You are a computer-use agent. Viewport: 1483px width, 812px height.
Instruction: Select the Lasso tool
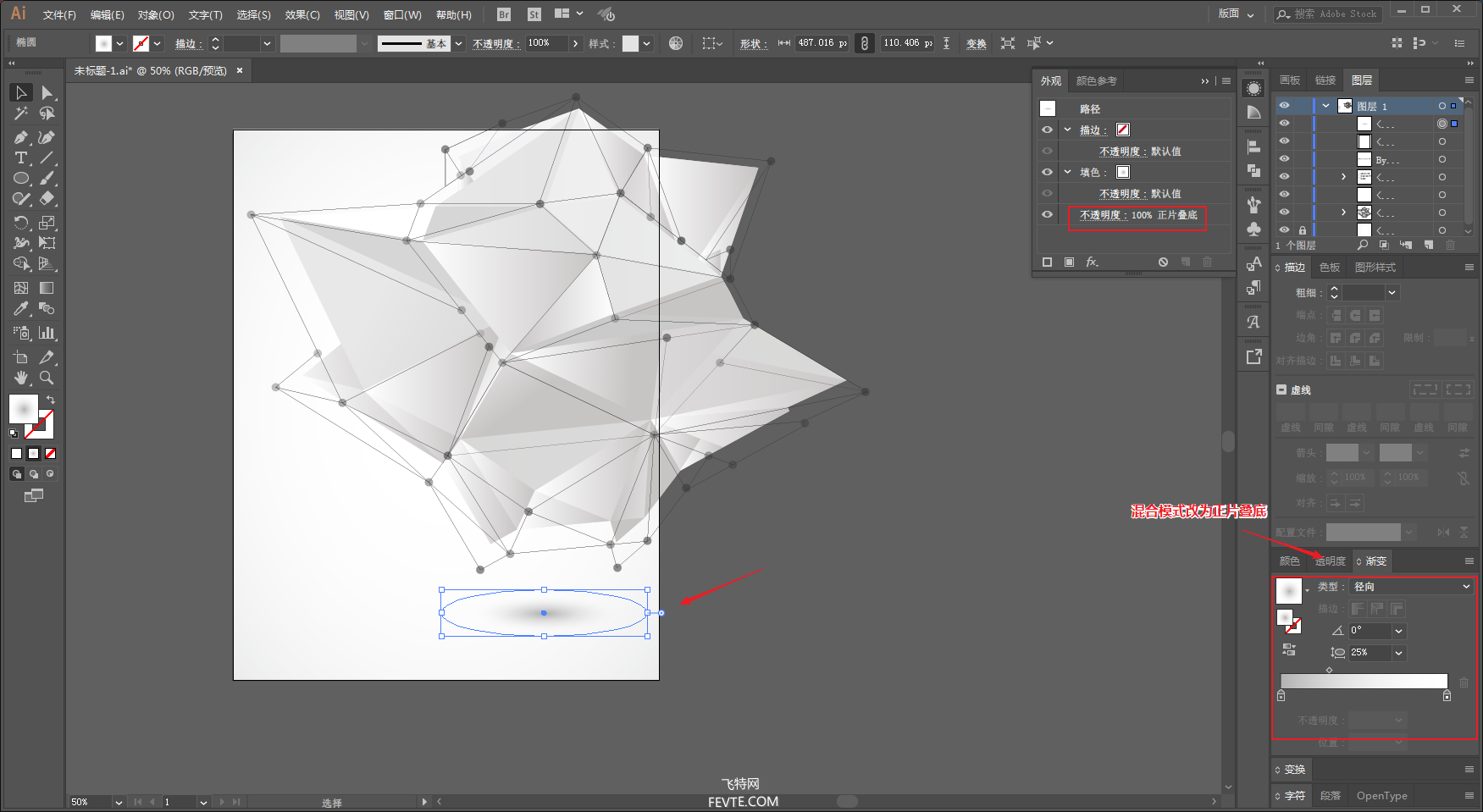tap(47, 113)
